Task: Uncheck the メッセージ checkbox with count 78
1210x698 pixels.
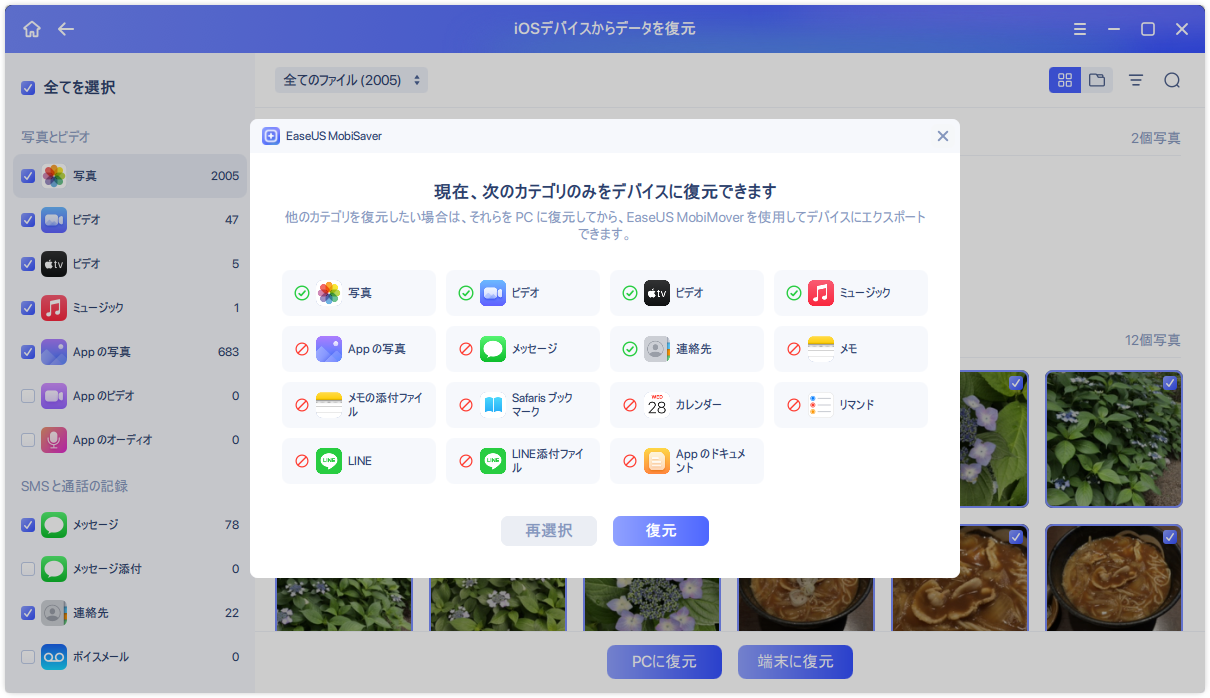Action: pyautogui.click(x=28, y=525)
